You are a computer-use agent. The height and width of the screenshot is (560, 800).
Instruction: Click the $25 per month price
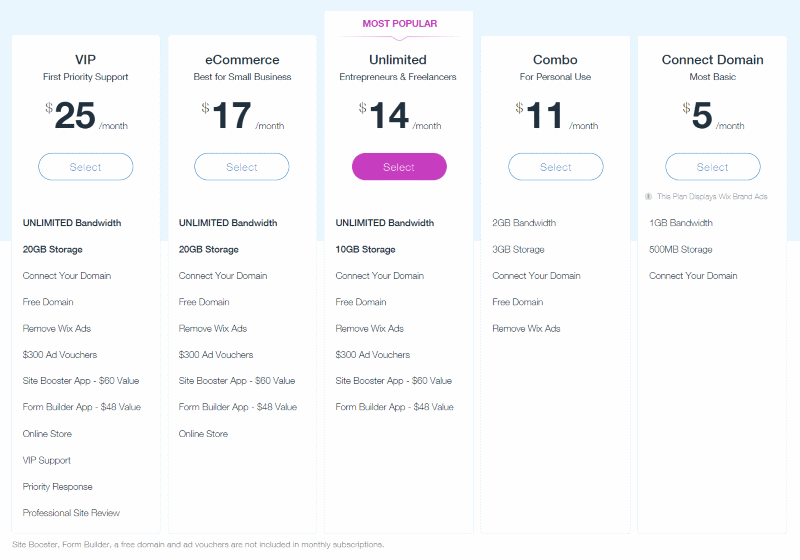(86, 115)
